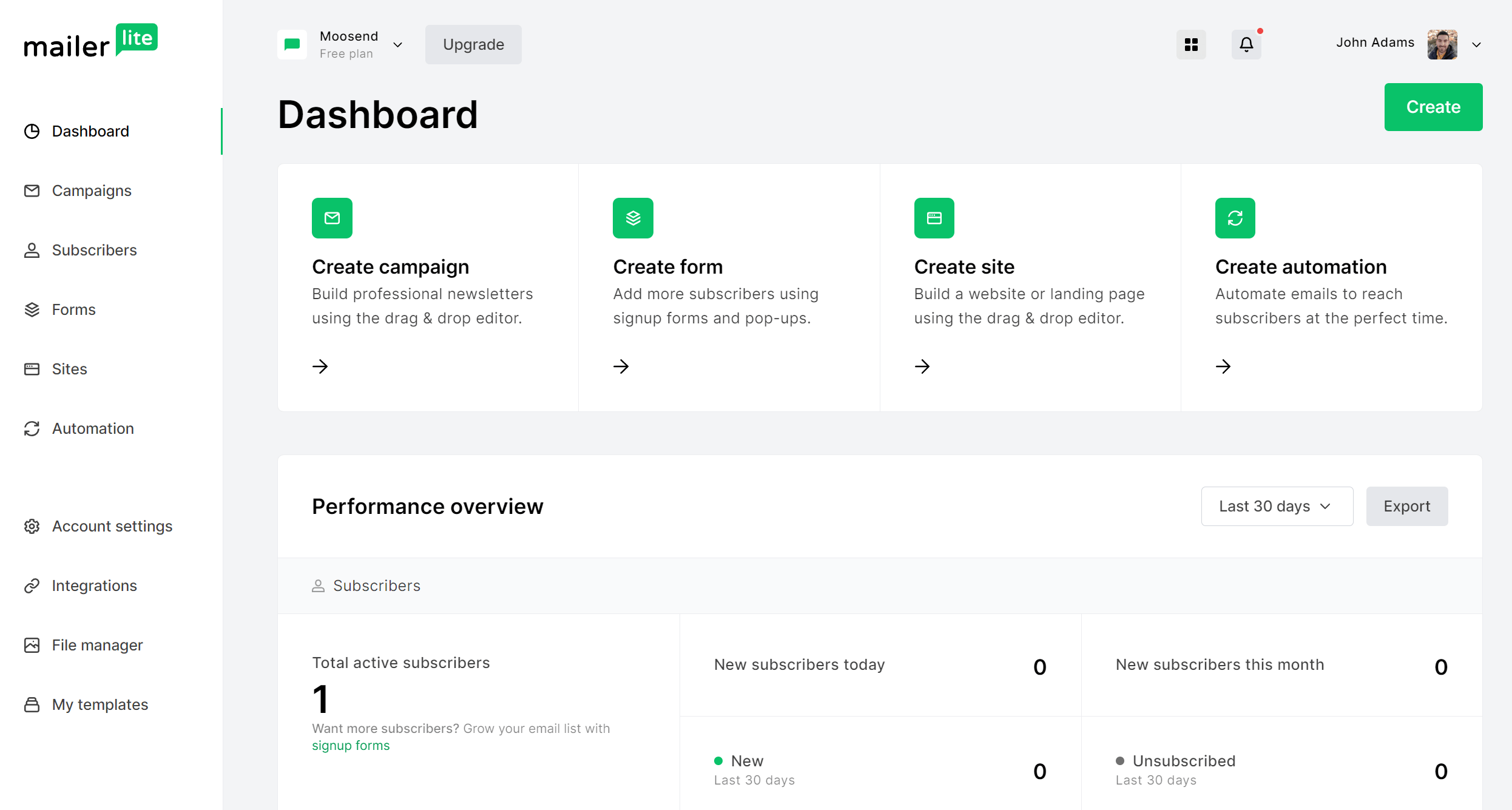
Task: Click the Create campaign icon
Action: click(x=332, y=217)
